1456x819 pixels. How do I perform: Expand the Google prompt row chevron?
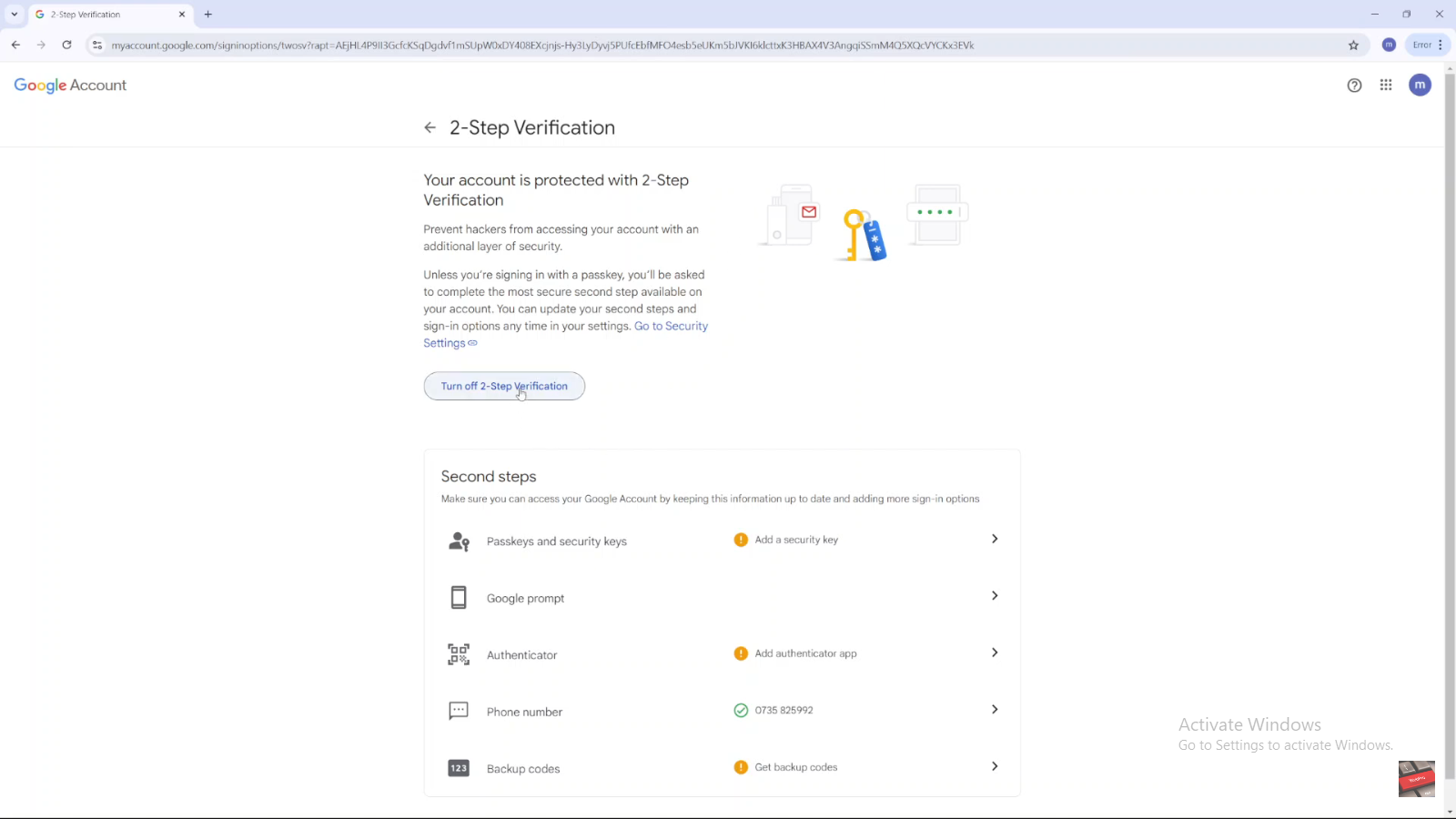click(x=995, y=595)
